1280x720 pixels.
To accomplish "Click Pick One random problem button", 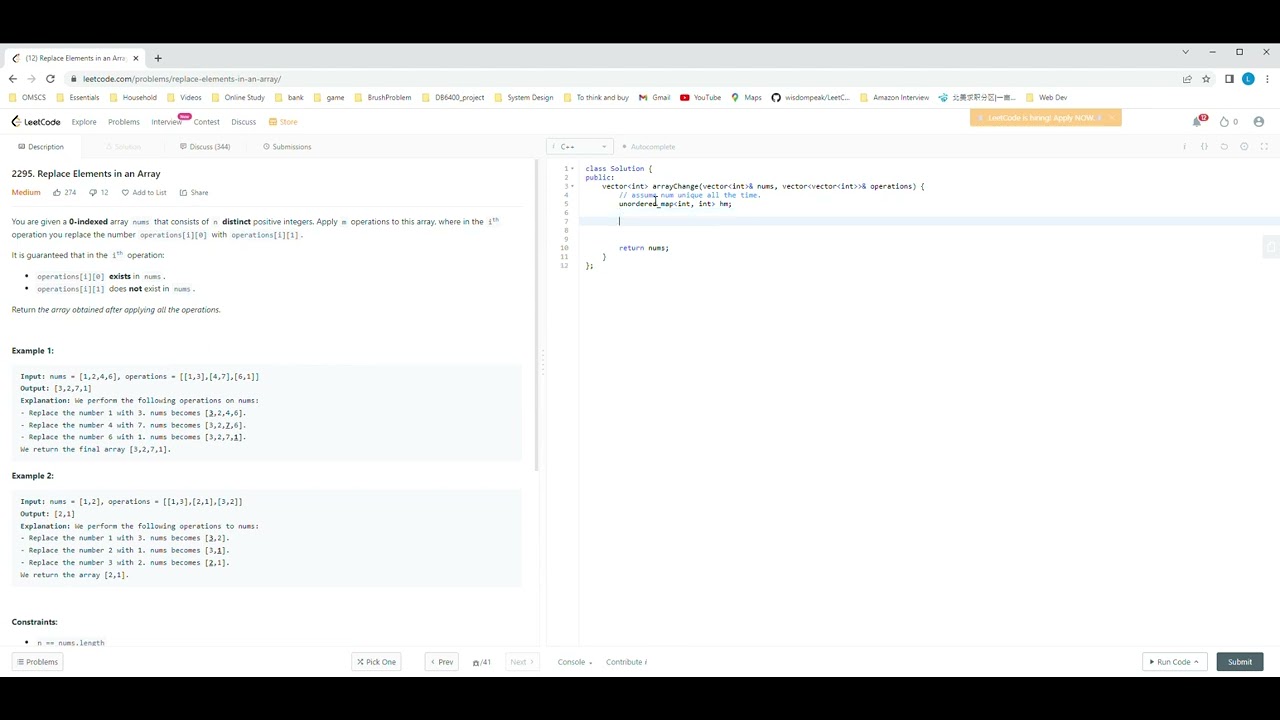I will (x=377, y=662).
